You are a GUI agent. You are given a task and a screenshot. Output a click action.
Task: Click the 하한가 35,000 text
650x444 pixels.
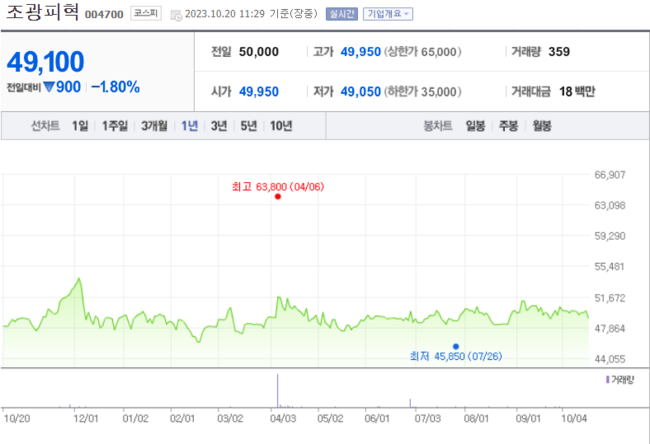(422, 92)
